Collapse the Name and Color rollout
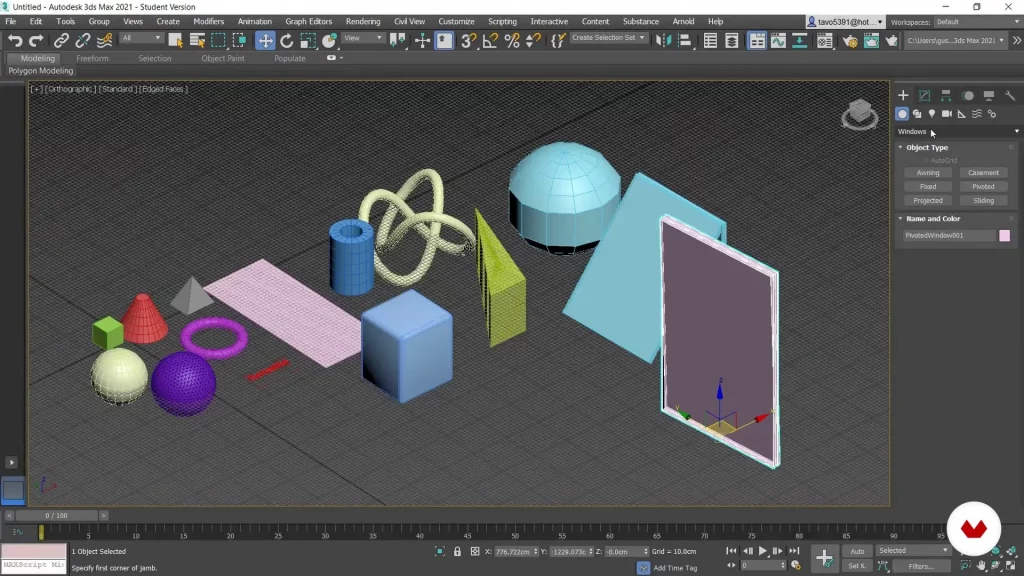 point(933,219)
